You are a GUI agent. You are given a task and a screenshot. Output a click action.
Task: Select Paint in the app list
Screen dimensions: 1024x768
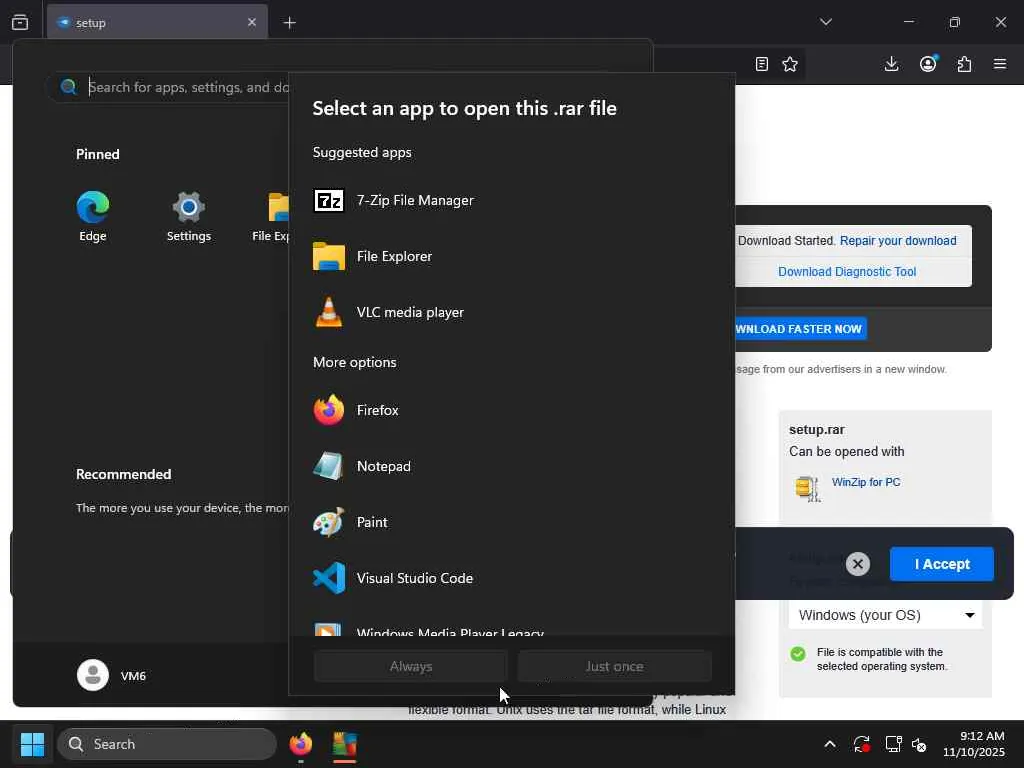(x=511, y=522)
